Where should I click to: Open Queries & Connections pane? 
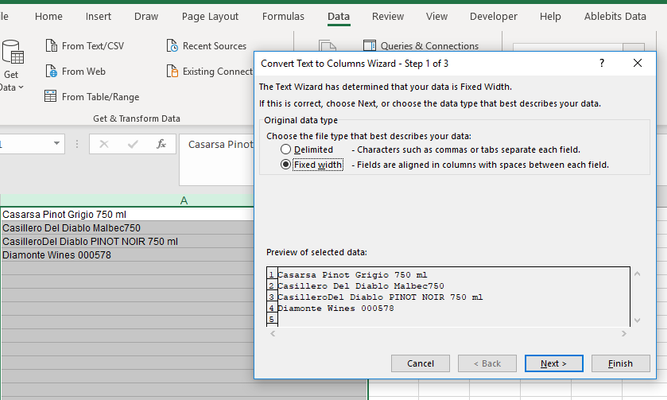pyautogui.click(x=421, y=46)
